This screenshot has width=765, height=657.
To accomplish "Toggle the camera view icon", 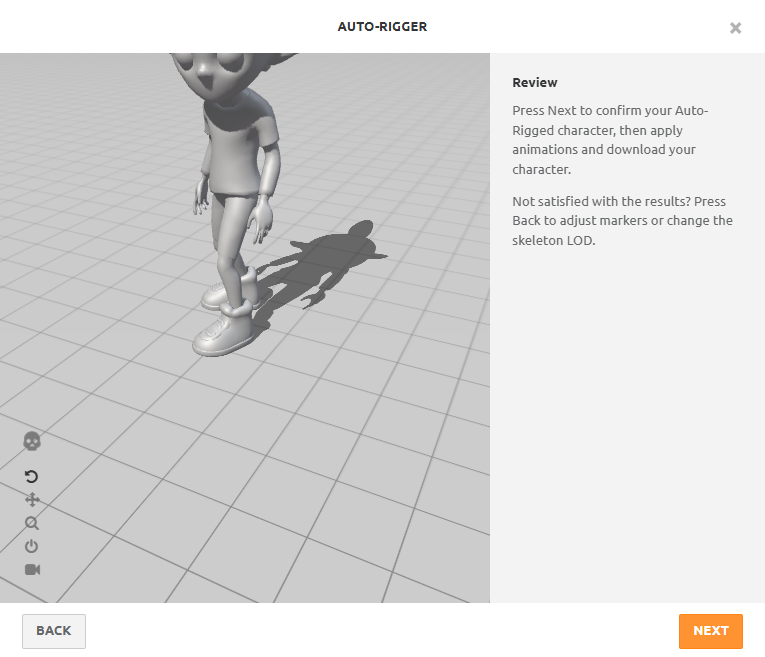I will click(32, 569).
